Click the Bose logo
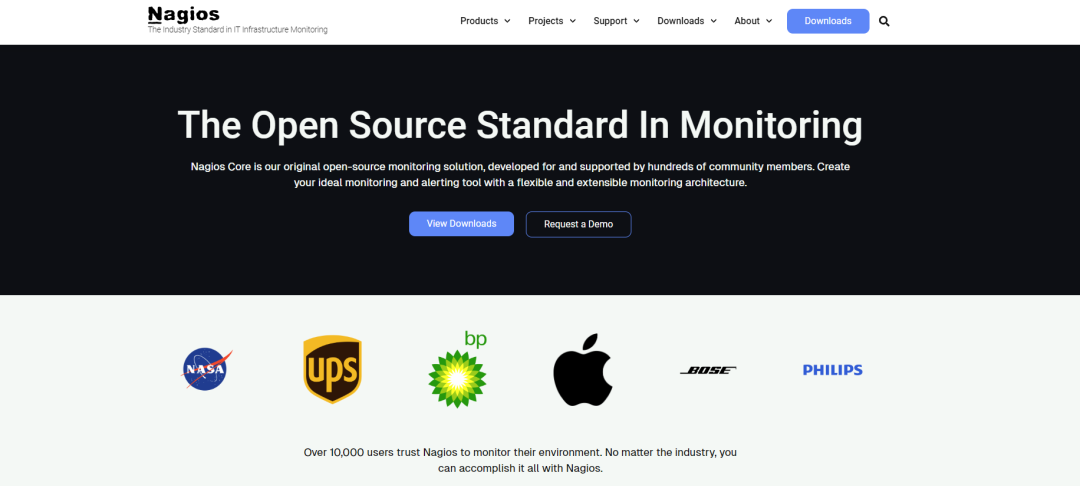 tap(708, 370)
